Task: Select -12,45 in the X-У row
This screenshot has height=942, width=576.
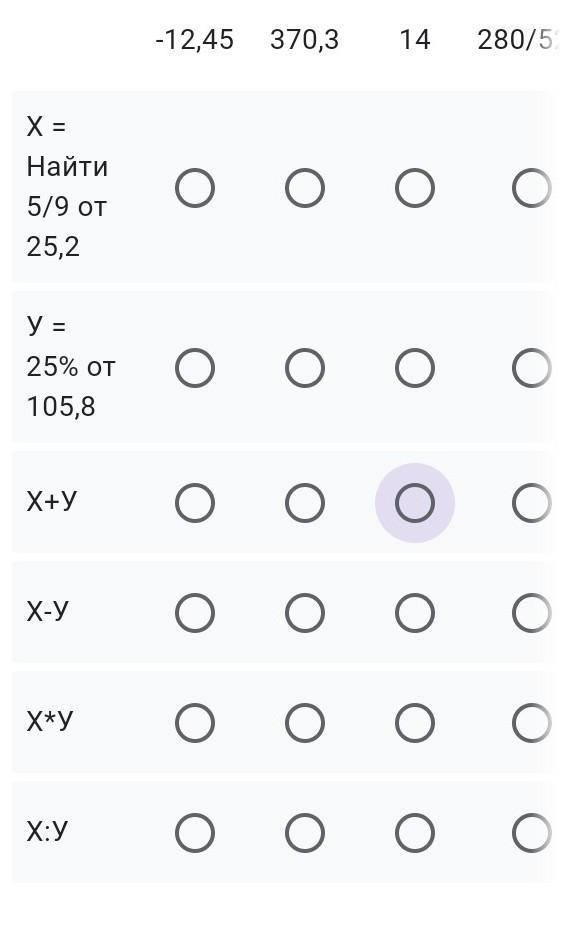Action: 195,613
